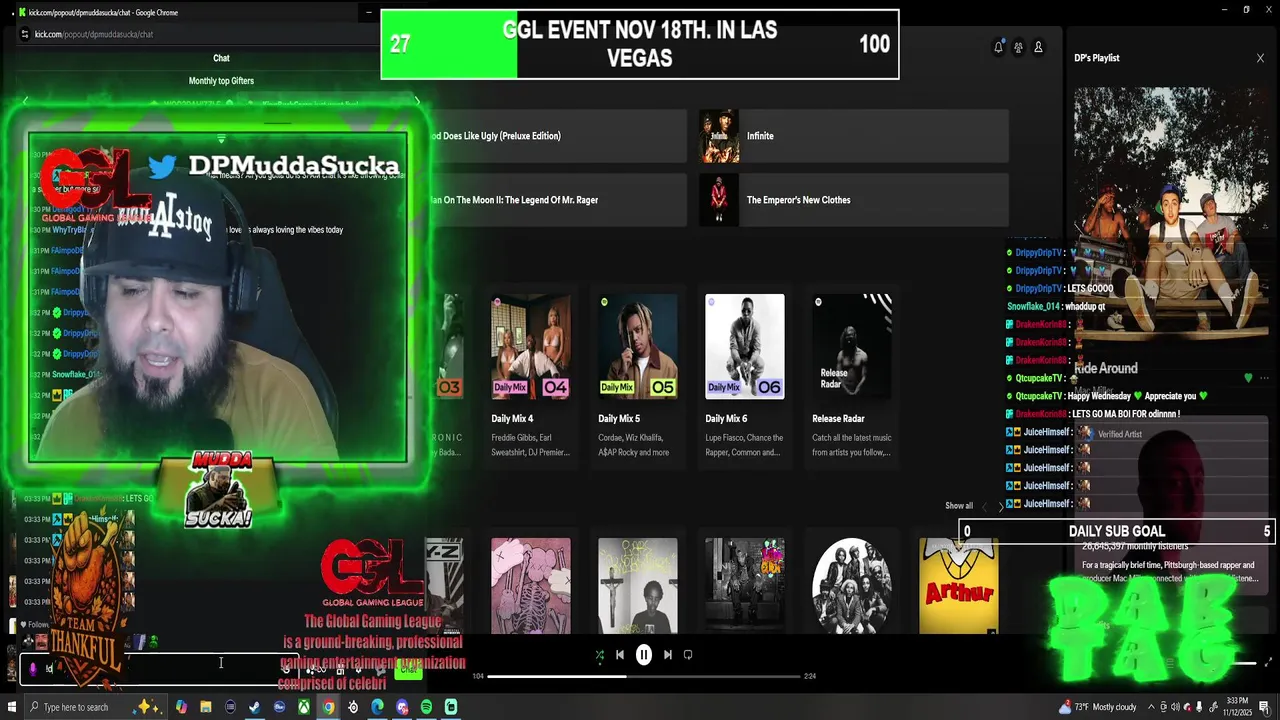Open File Explorer from the taskbar
The height and width of the screenshot is (720, 1280).
[x=206, y=707]
